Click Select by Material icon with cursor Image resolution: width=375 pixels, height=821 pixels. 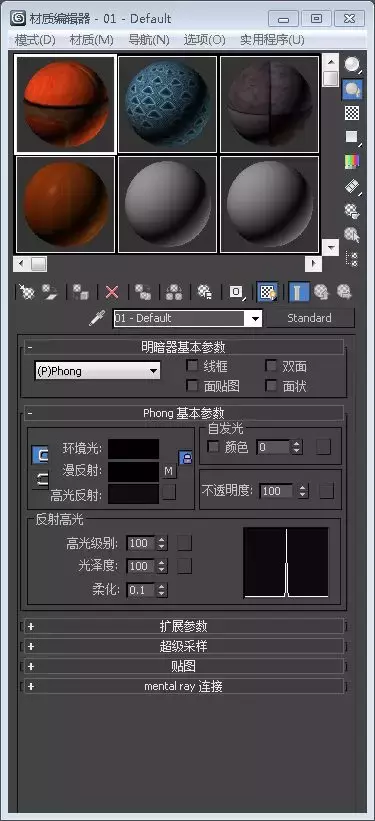(x=352, y=235)
